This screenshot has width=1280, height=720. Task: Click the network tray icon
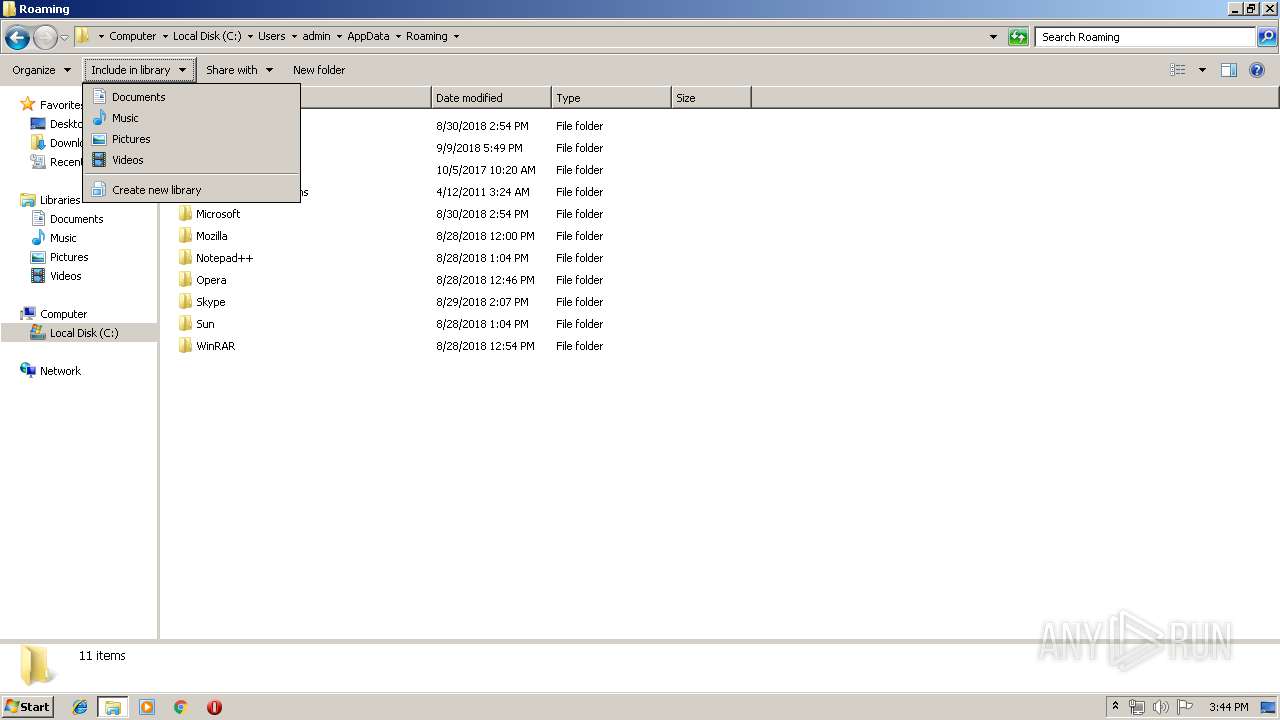(1137, 707)
